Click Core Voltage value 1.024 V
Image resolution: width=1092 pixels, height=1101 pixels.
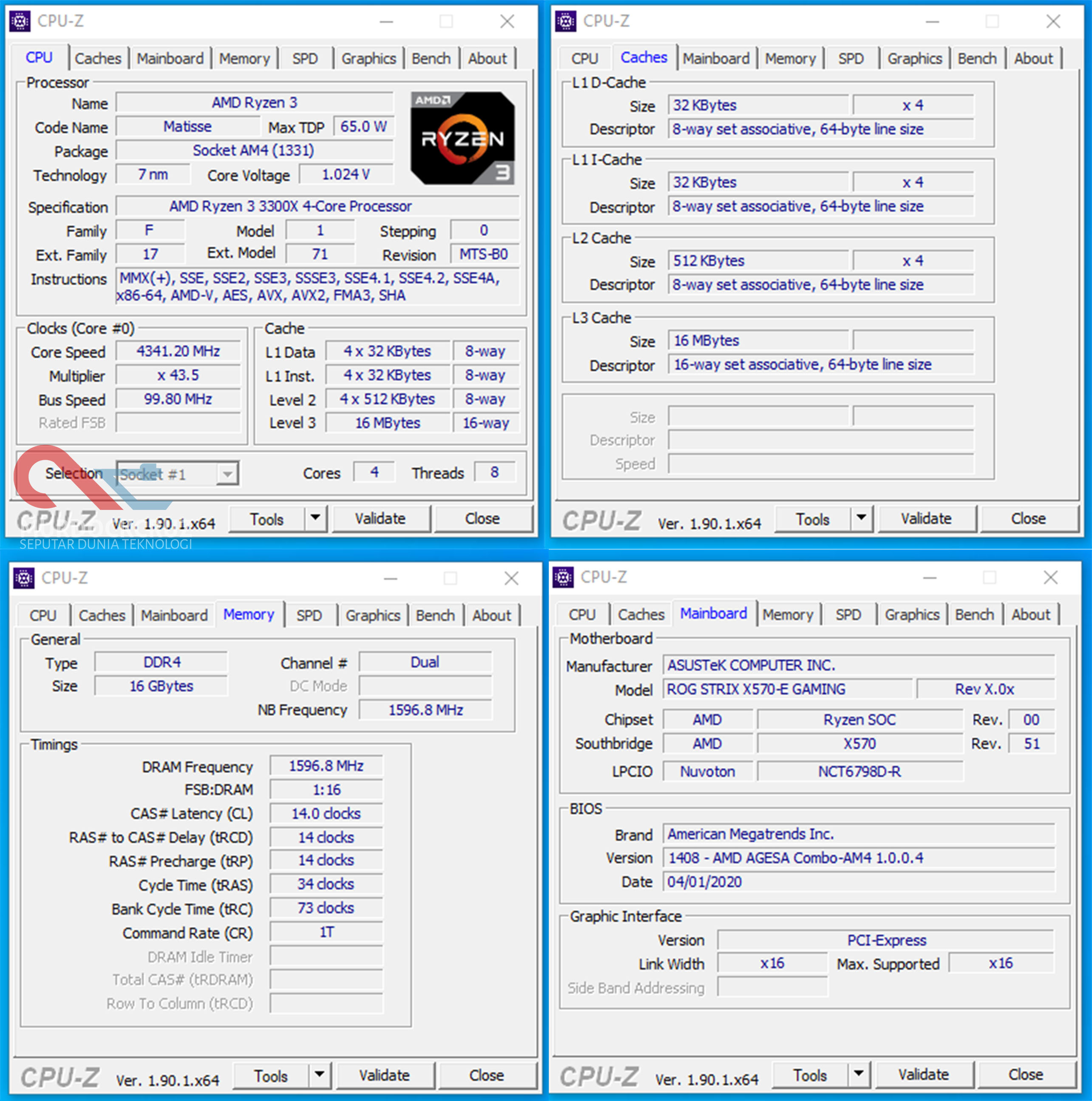click(x=346, y=174)
